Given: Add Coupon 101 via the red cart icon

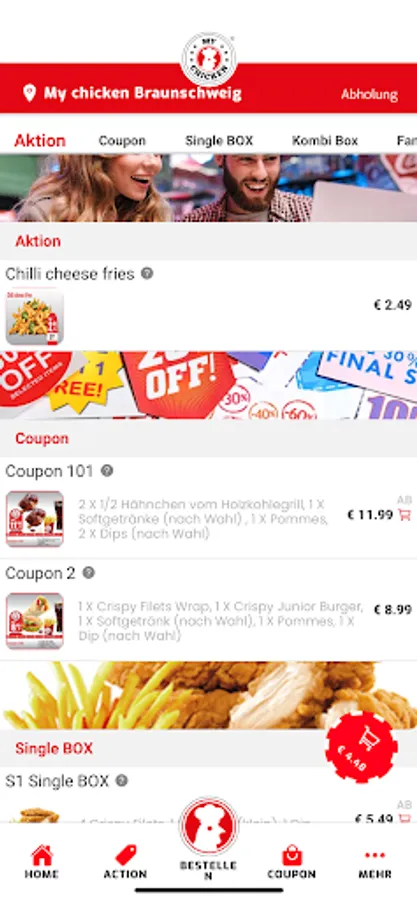Looking at the screenshot, I should [404, 515].
